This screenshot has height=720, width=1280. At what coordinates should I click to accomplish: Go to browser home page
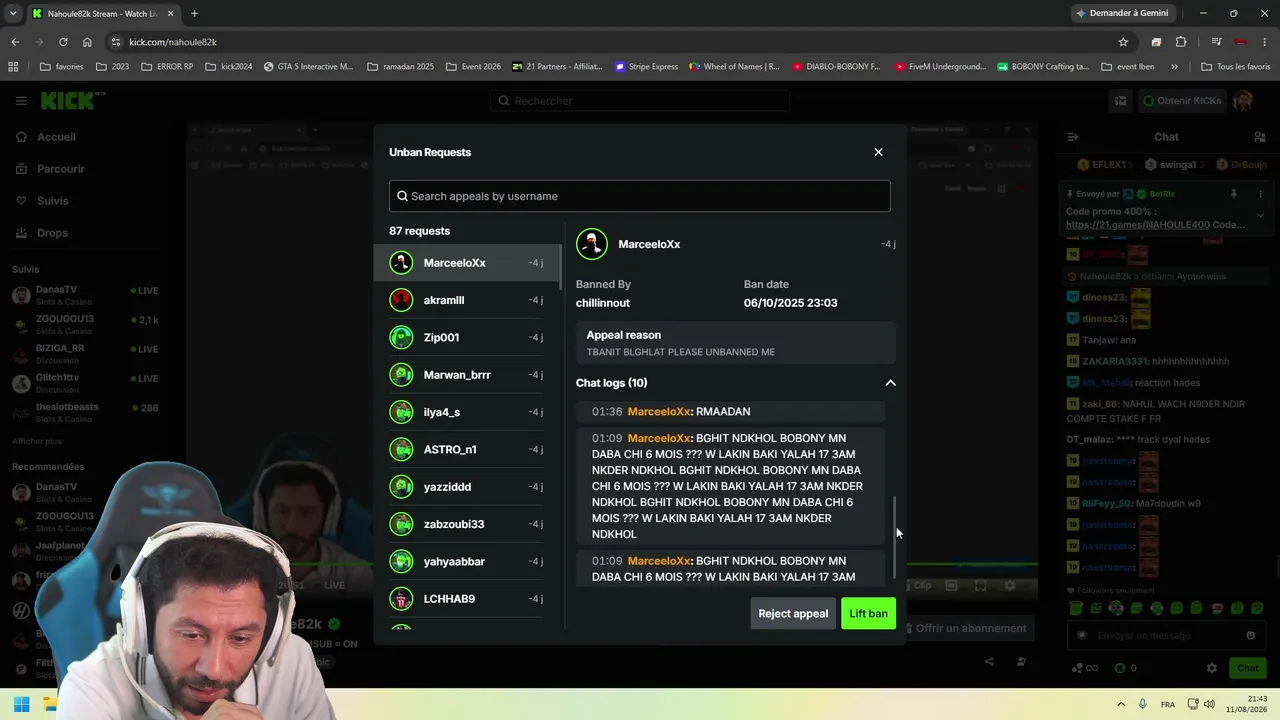[87, 42]
